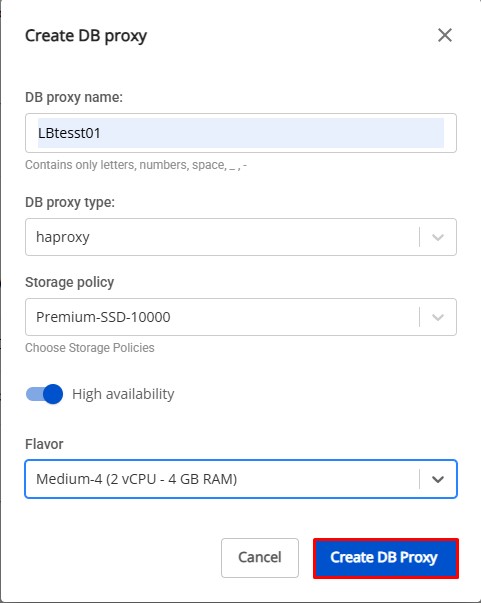
Task: Close the Create DB proxy dialog
Action: click(445, 35)
